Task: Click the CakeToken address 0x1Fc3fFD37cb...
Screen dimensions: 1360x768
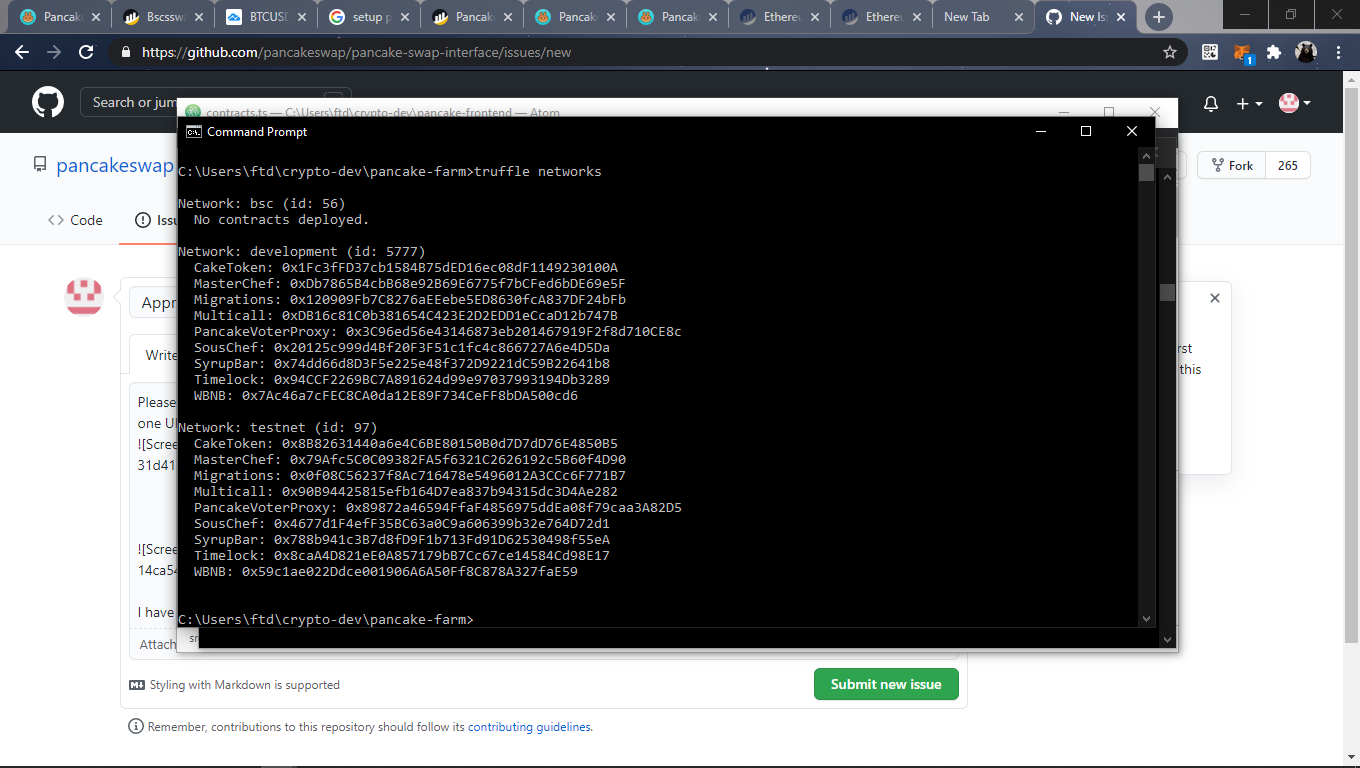Action: tap(450, 268)
